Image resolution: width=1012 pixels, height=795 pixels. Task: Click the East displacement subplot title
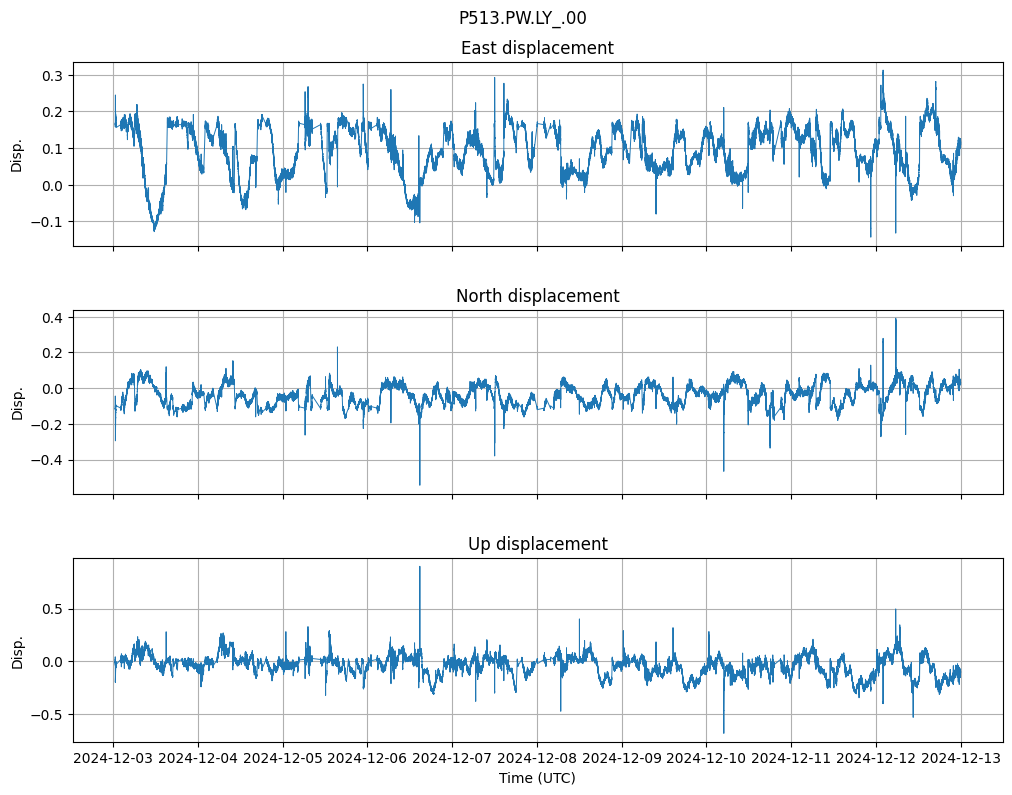point(537,48)
